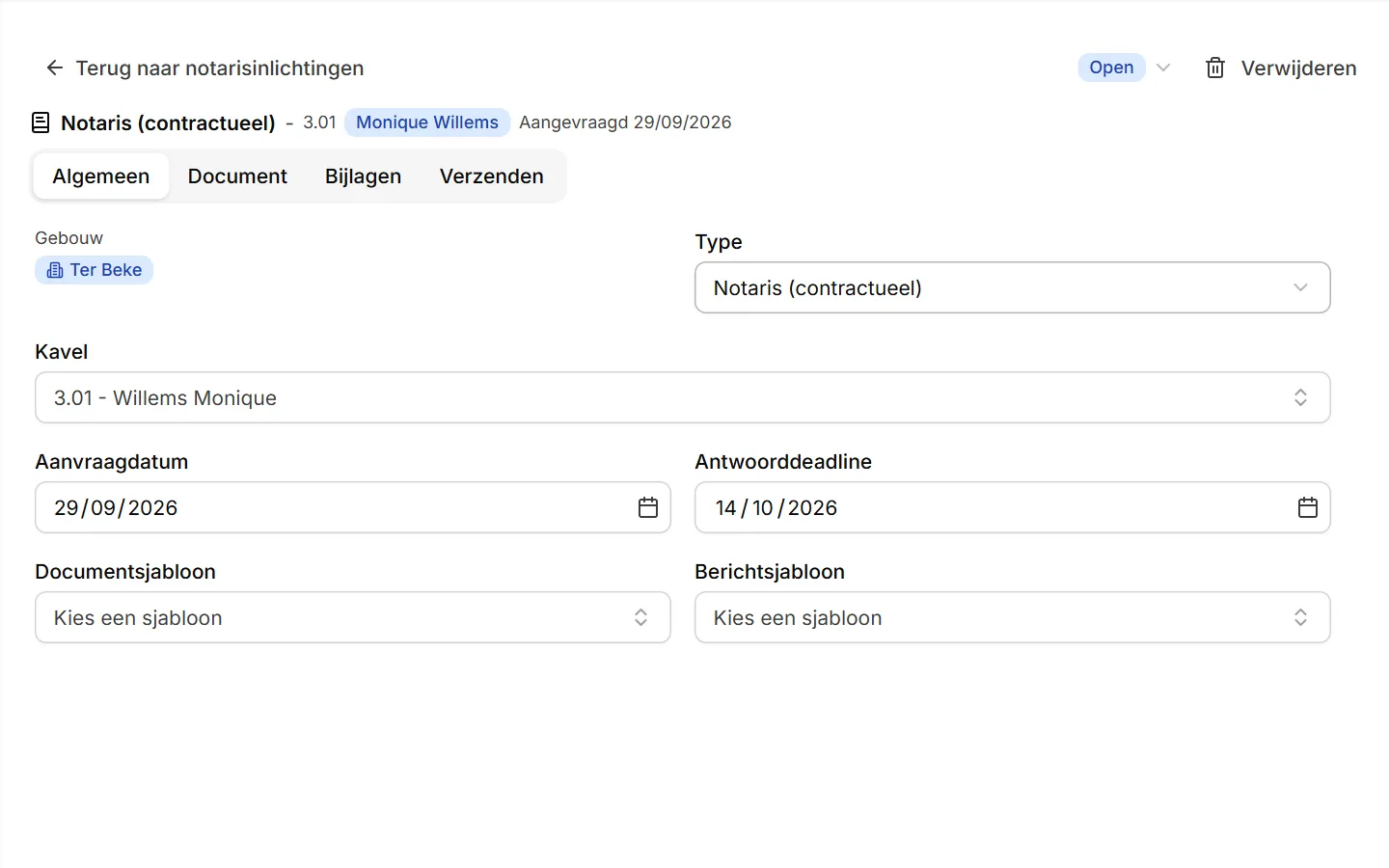Click the Aanvraagdatum date field 29/09/2026
Viewport: 1389px width, 868px height.
coord(353,507)
